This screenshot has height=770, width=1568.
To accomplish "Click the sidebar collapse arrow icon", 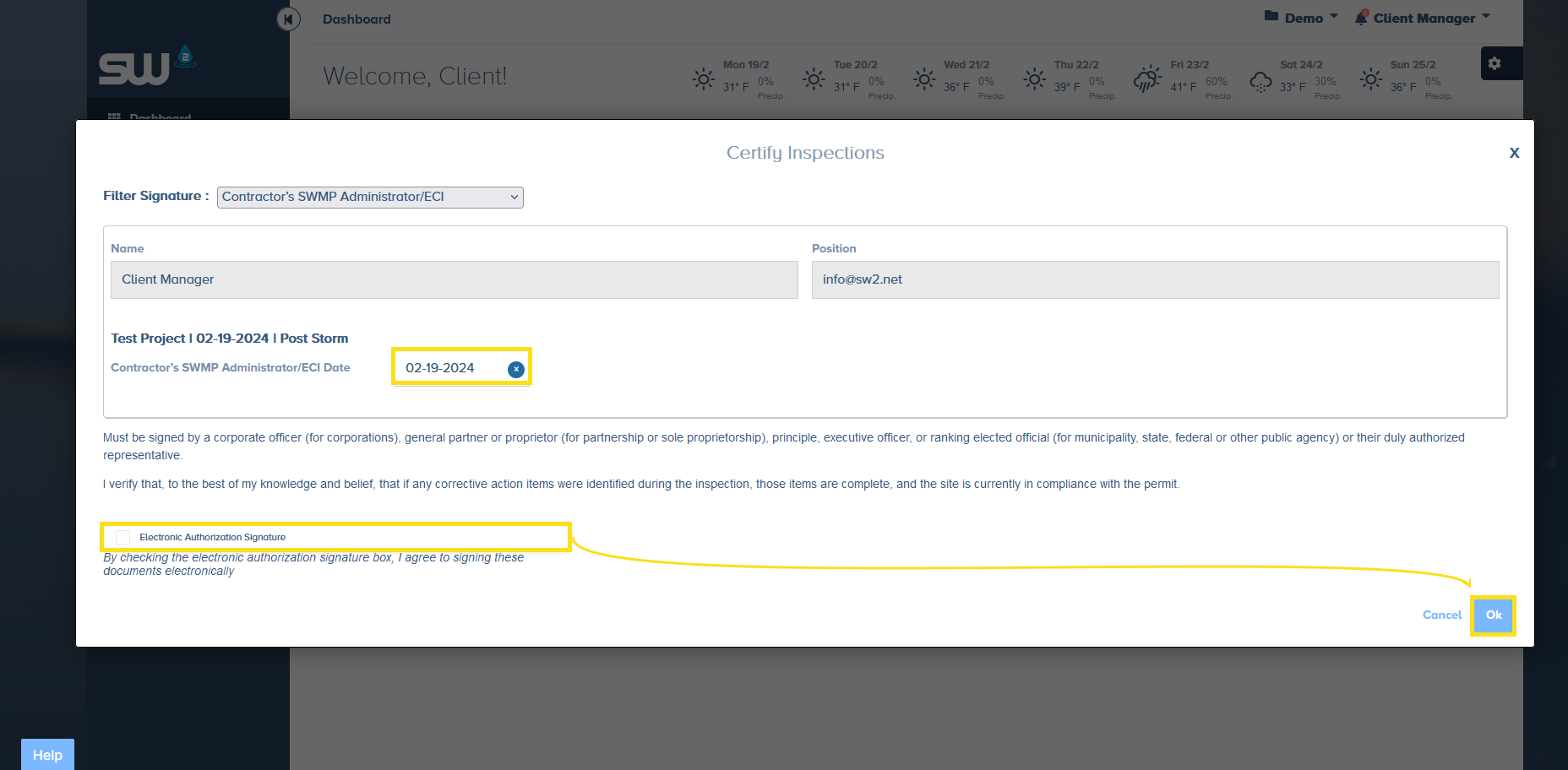I will pyautogui.click(x=288, y=19).
